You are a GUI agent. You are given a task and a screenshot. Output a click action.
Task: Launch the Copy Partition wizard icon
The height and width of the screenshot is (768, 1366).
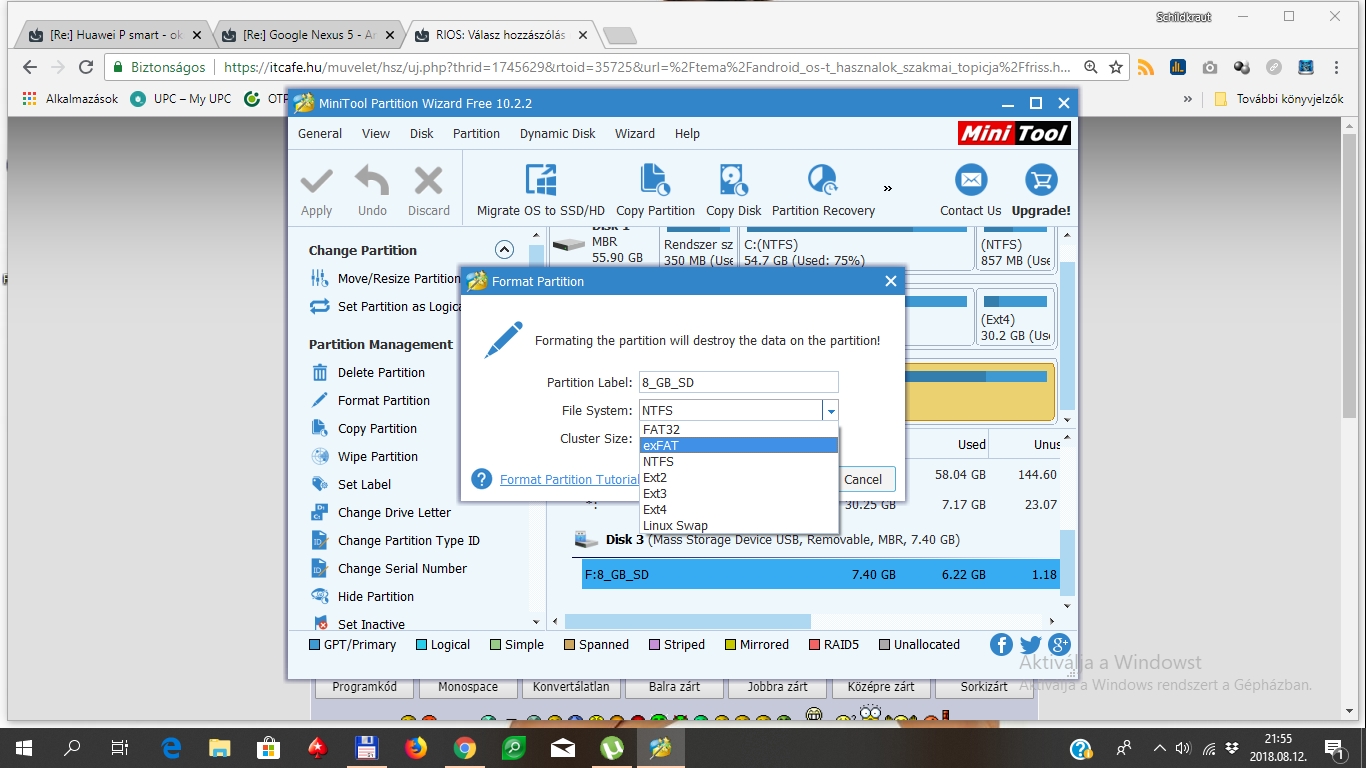(655, 180)
